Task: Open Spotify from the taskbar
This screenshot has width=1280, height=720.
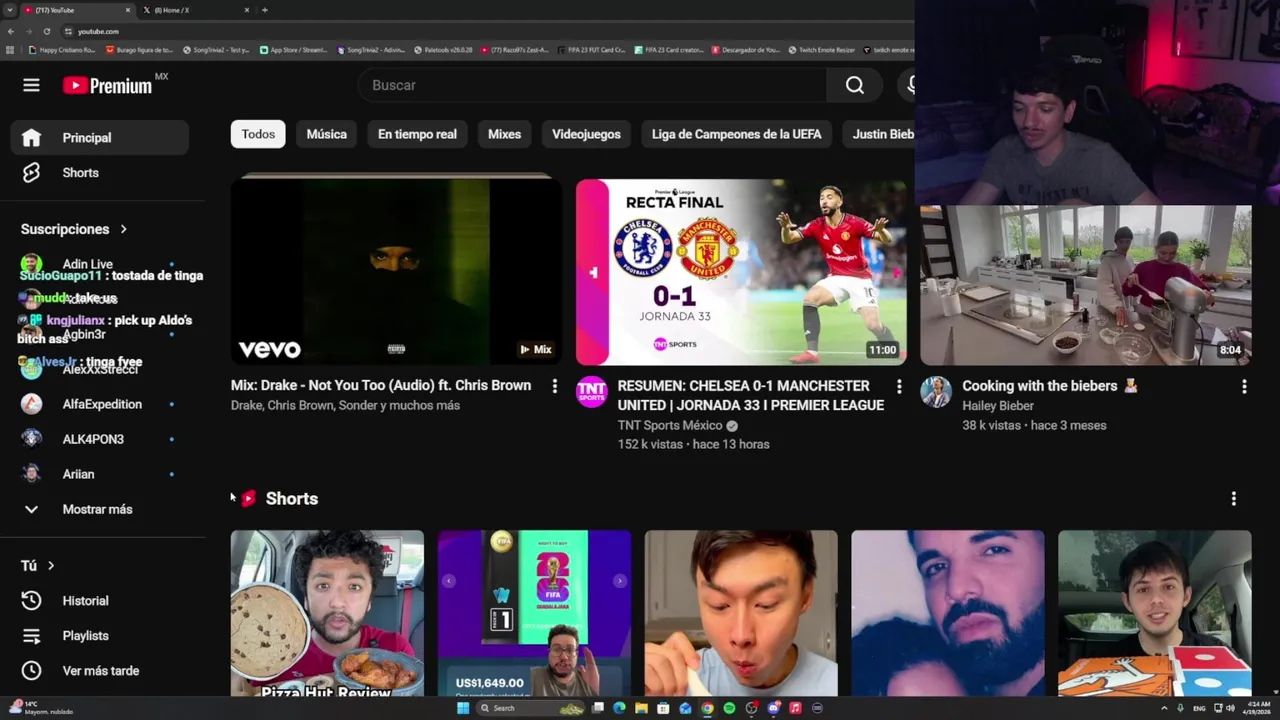Action: 729,708
